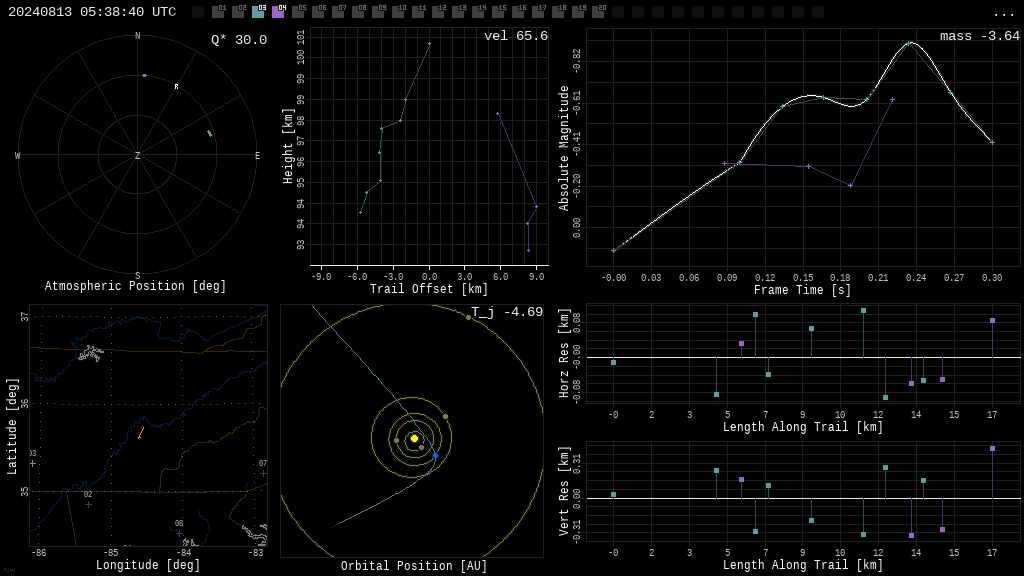Click station marker 07 on map
The height and width of the screenshot is (576, 1024).
pyautogui.click(x=263, y=473)
